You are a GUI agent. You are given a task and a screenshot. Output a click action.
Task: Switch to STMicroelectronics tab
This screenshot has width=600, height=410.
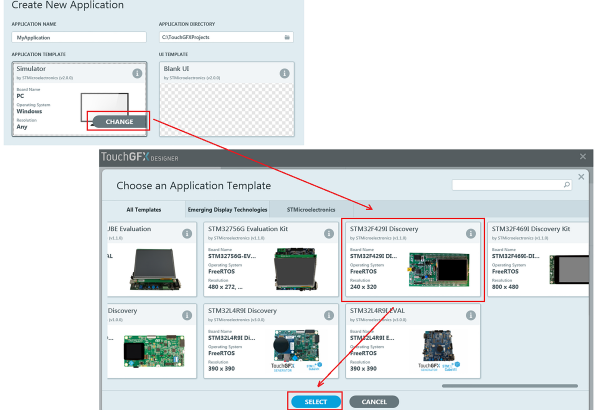(x=310, y=209)
